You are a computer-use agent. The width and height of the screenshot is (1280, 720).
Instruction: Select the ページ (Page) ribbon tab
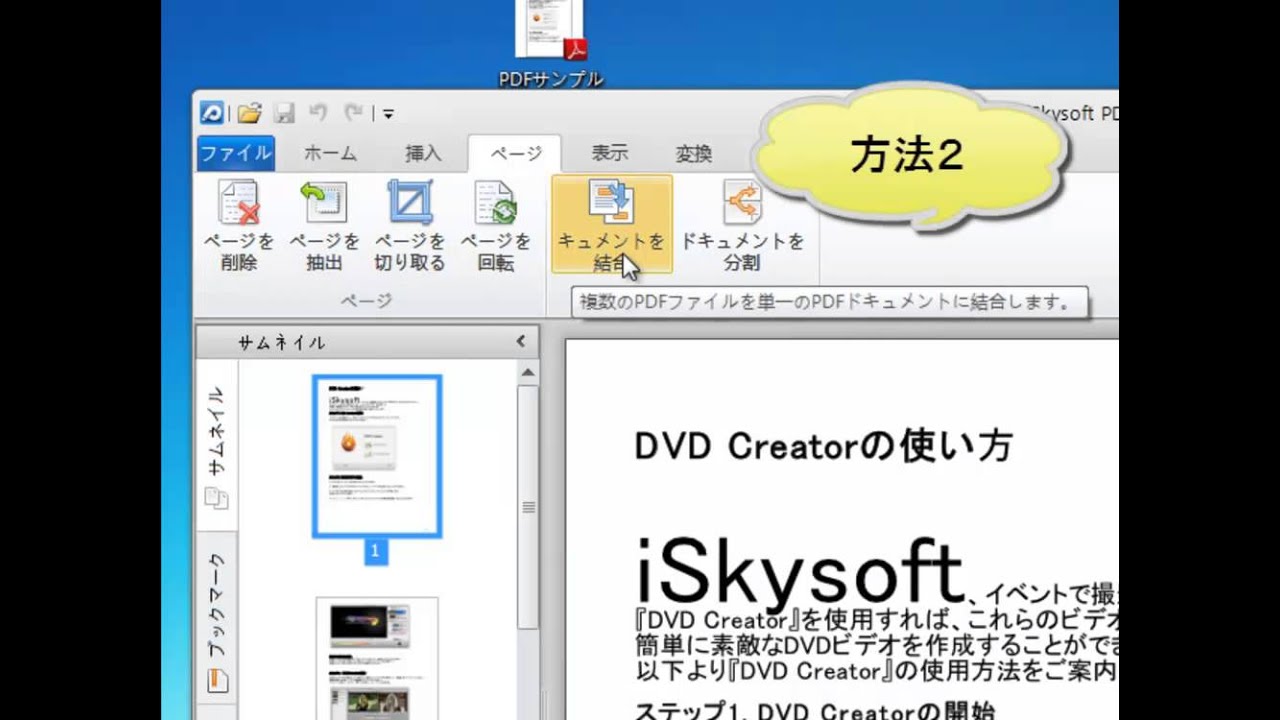click(x=515, y=153)
